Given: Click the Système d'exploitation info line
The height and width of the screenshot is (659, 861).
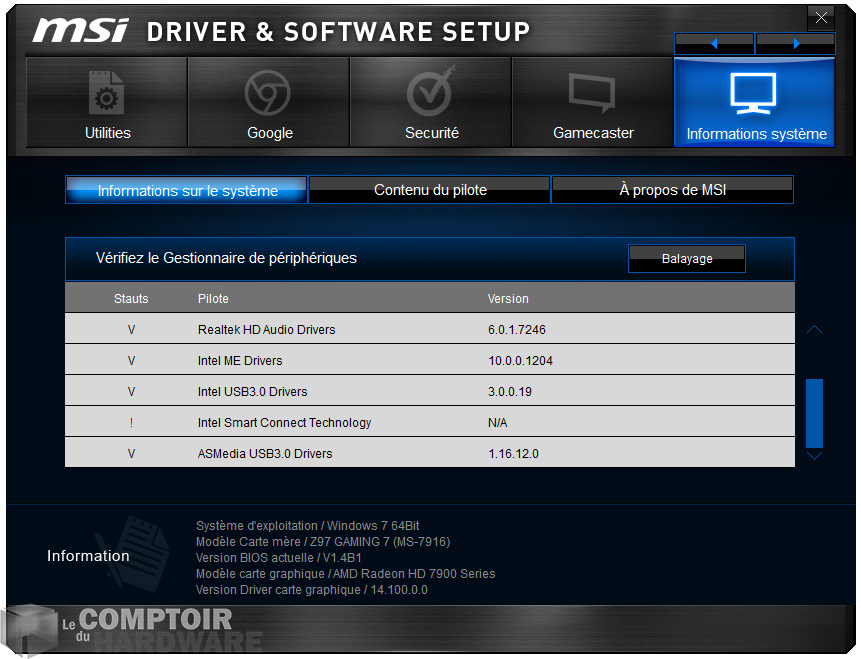Looking at the screenshot, I should point(308,526).
